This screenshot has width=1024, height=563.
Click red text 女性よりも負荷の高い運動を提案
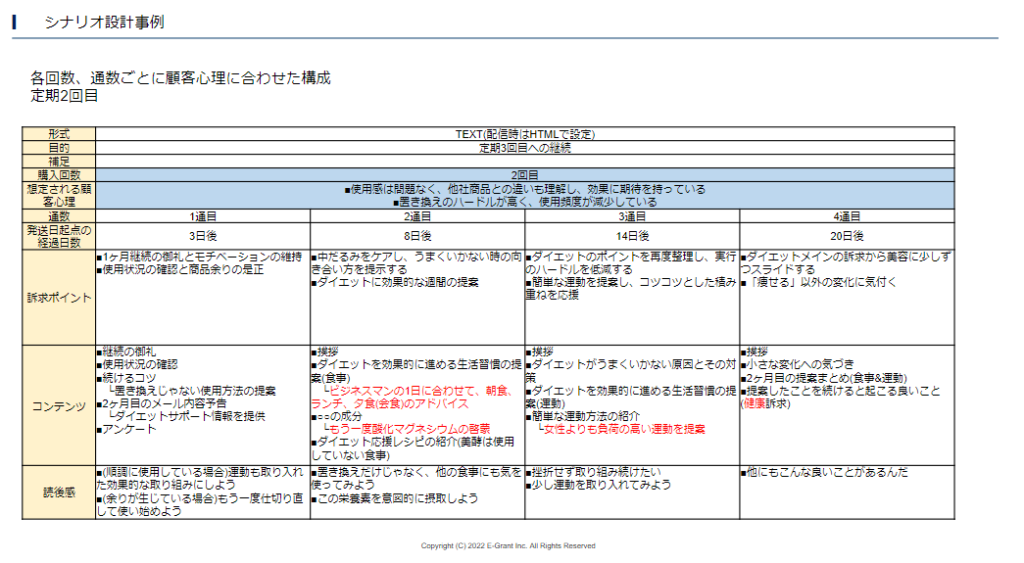pos(624,429)
